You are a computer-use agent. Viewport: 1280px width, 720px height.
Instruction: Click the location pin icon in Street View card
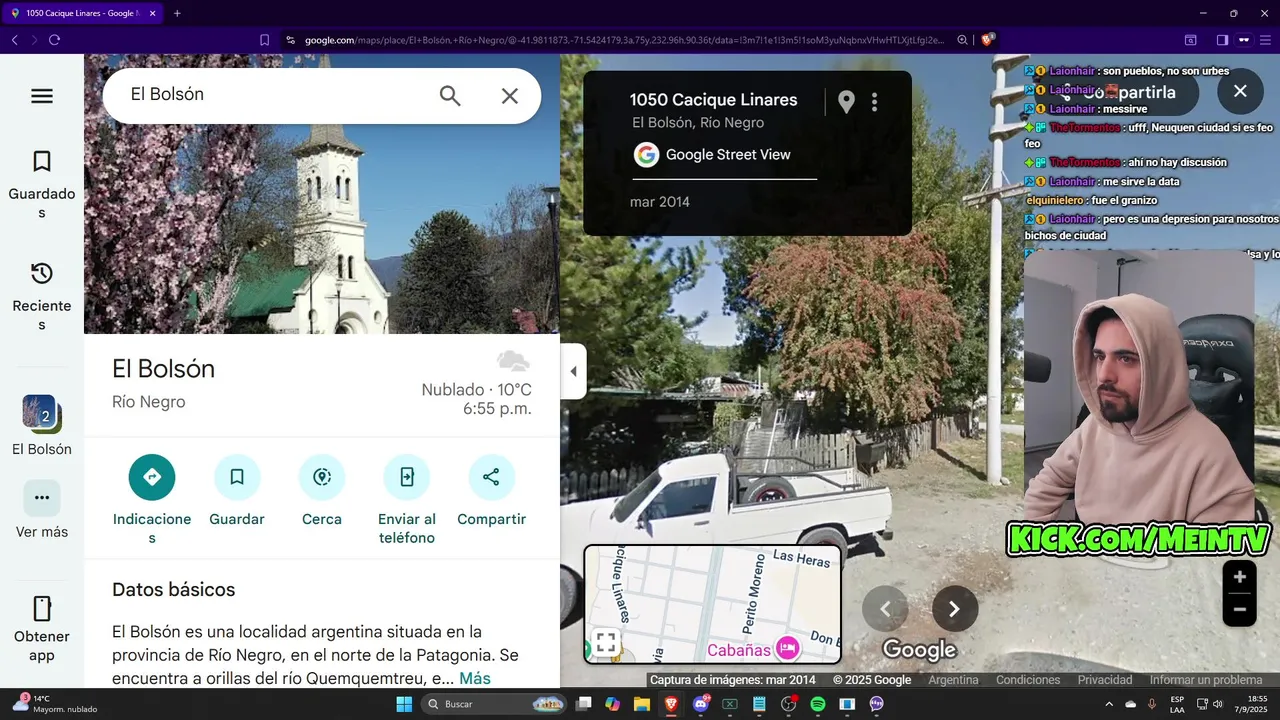pyautogui.click(x=846, y=102)
